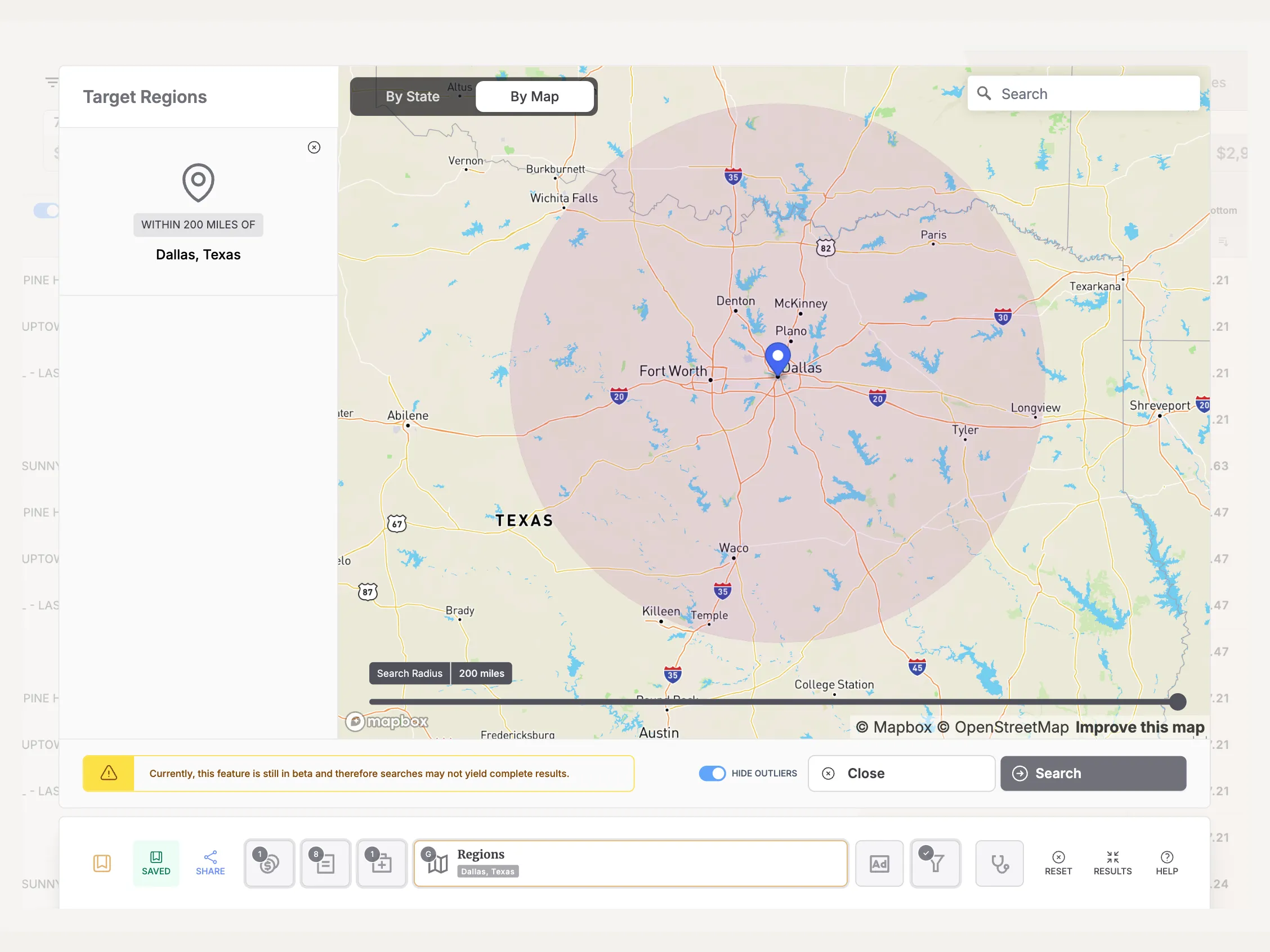Viewport: 1270px width, 952px height.
Task: Click the remove region X button
Action: (314, 147)
